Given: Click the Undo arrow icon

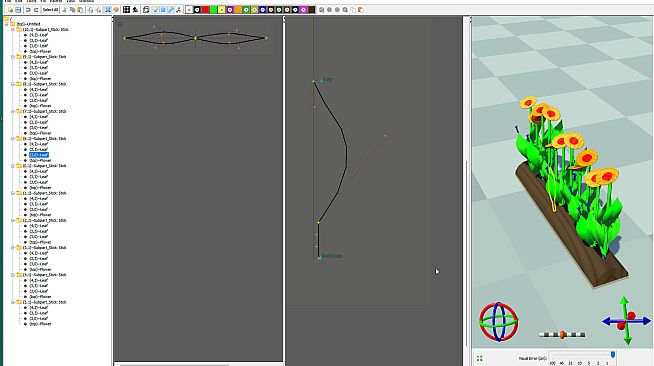Looking at the screenshot, I should pos(28,10).
